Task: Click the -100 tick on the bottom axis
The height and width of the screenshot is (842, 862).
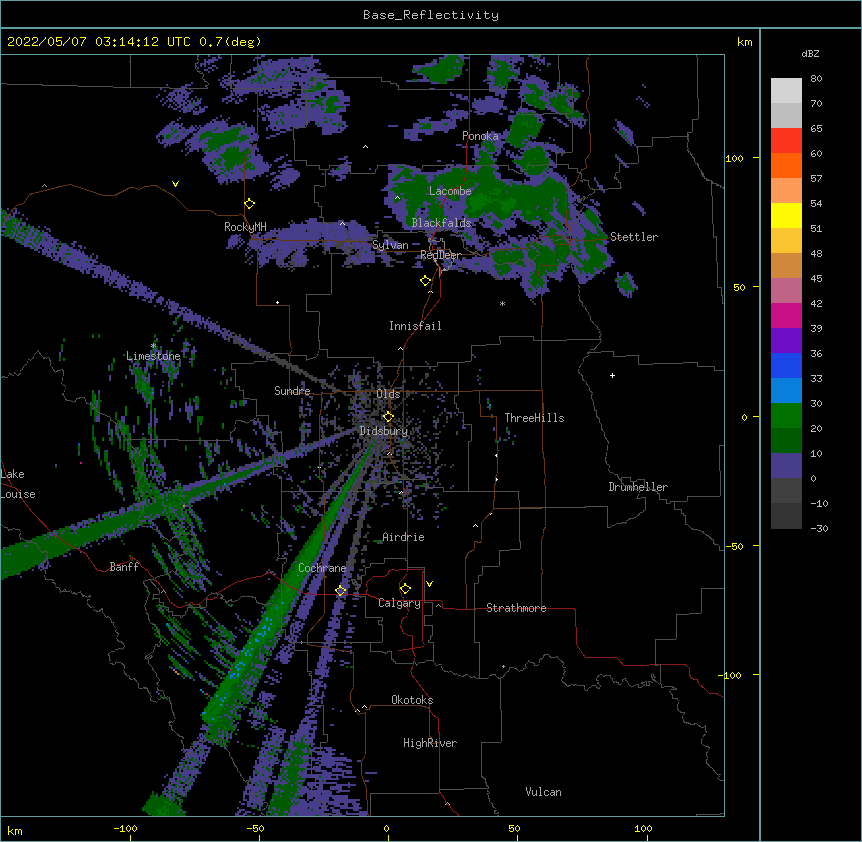Action: point(126,829)
